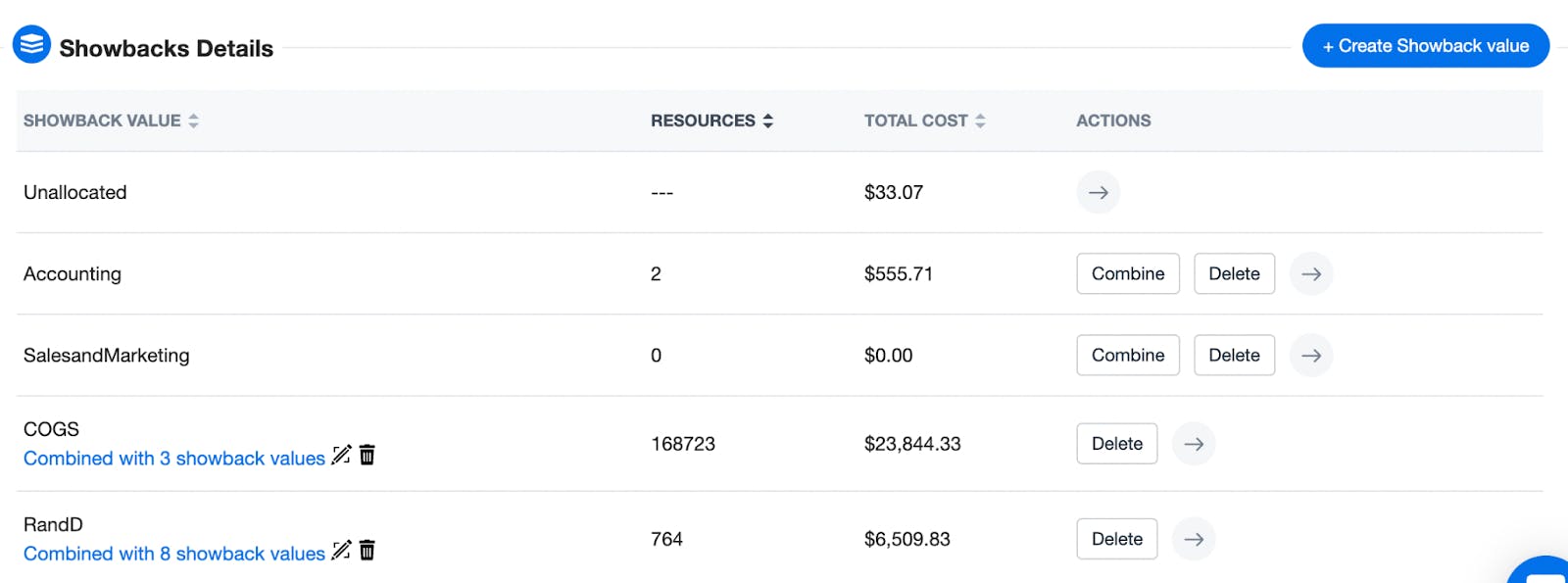Open RandD 'Combined with 8 showback values' link
Image resolution: width=1568 pixels, height=583 pixels.
(174, 554)
